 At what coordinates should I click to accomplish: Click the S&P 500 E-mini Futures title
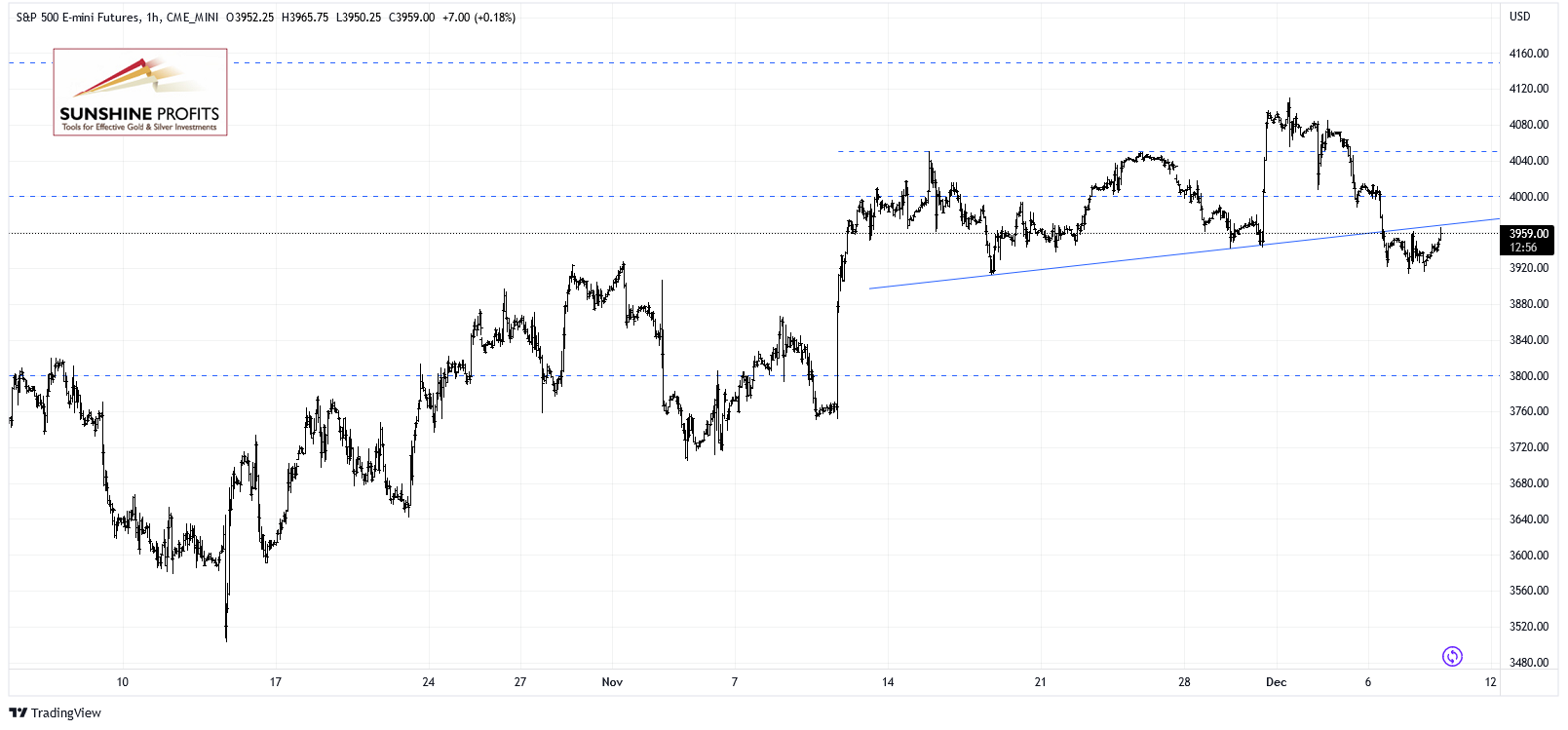point(78,18)
